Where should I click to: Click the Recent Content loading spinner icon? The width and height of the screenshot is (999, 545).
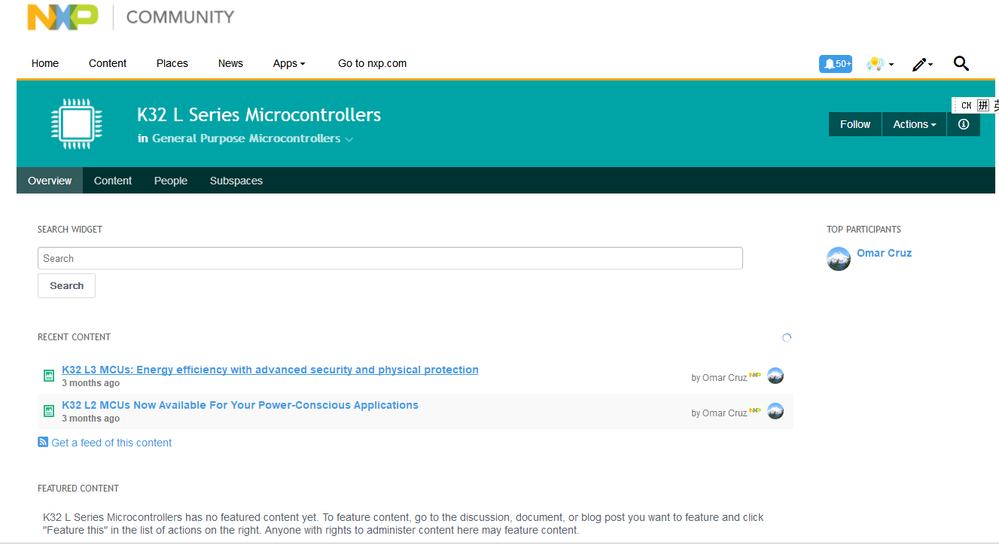[x=786, y=338]
